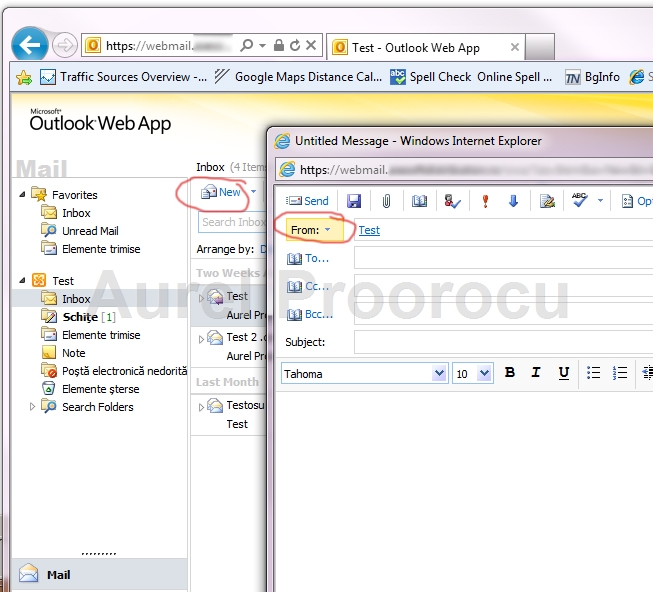Set low importance with blue down arrow
Screen dimensions: 653x592
(513, 201)
